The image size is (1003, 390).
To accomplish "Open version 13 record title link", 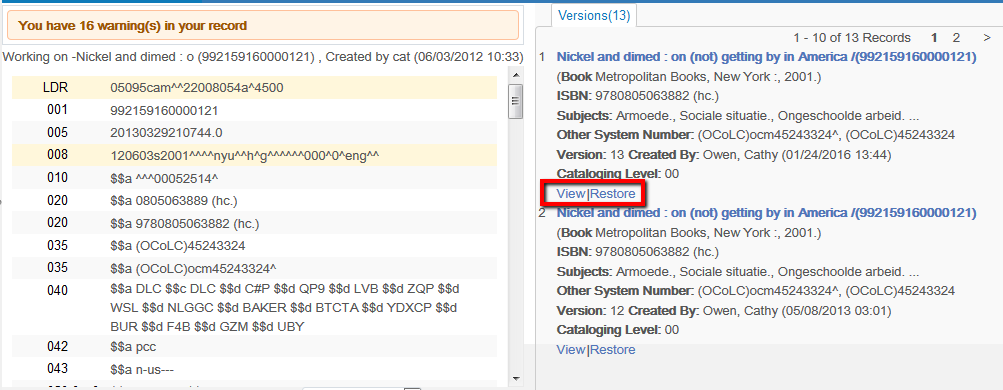I will tap(766, 57).
